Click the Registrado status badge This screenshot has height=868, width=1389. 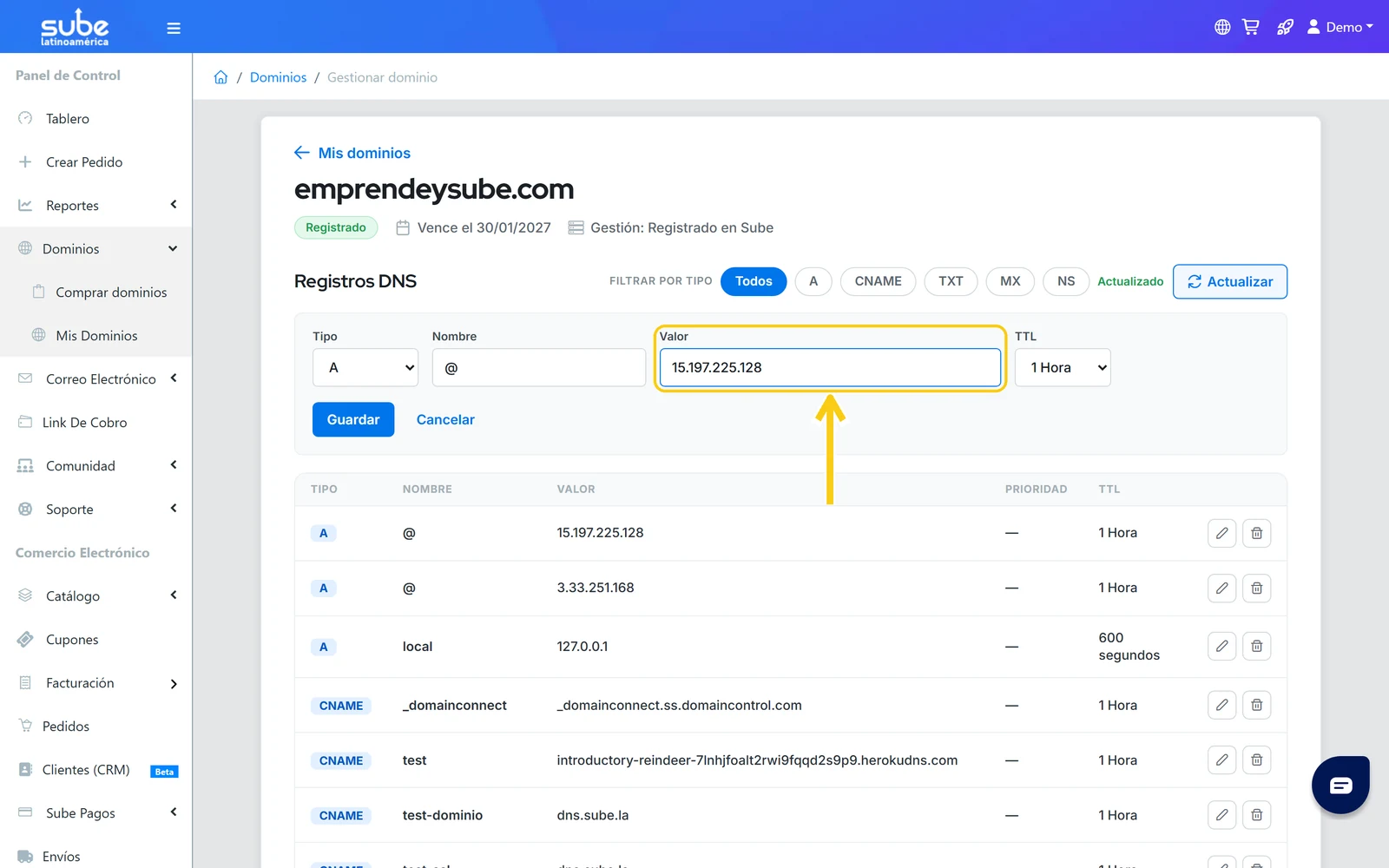point(336,227)
